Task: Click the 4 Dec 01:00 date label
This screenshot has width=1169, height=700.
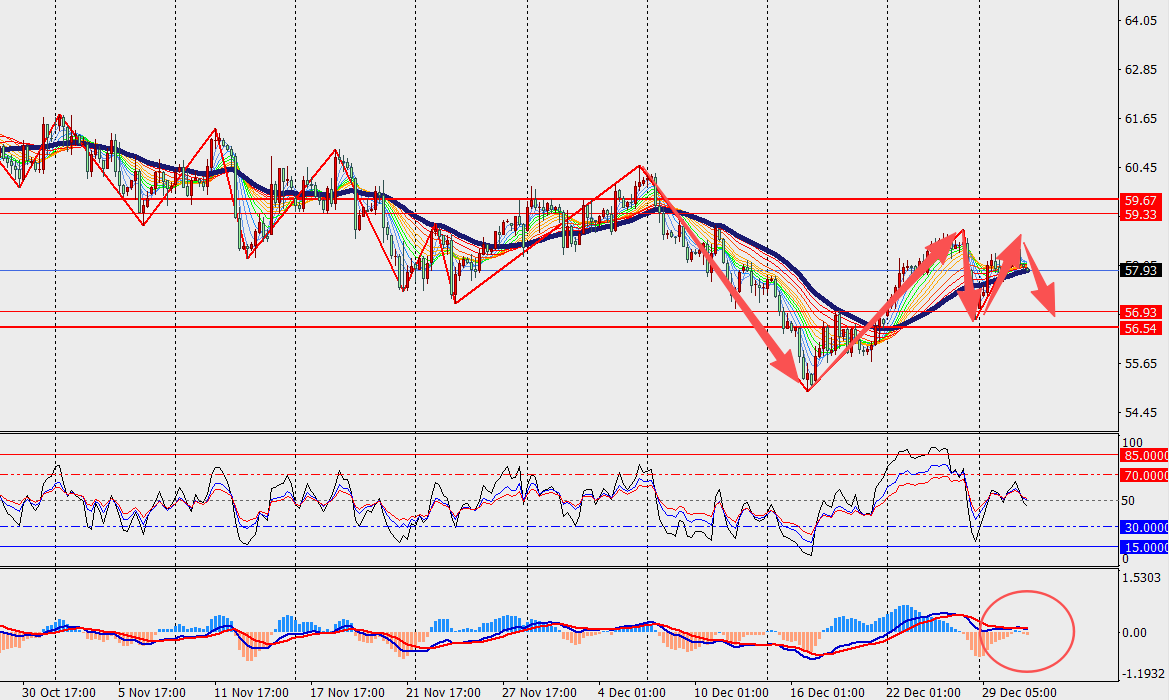Action: 632,691
